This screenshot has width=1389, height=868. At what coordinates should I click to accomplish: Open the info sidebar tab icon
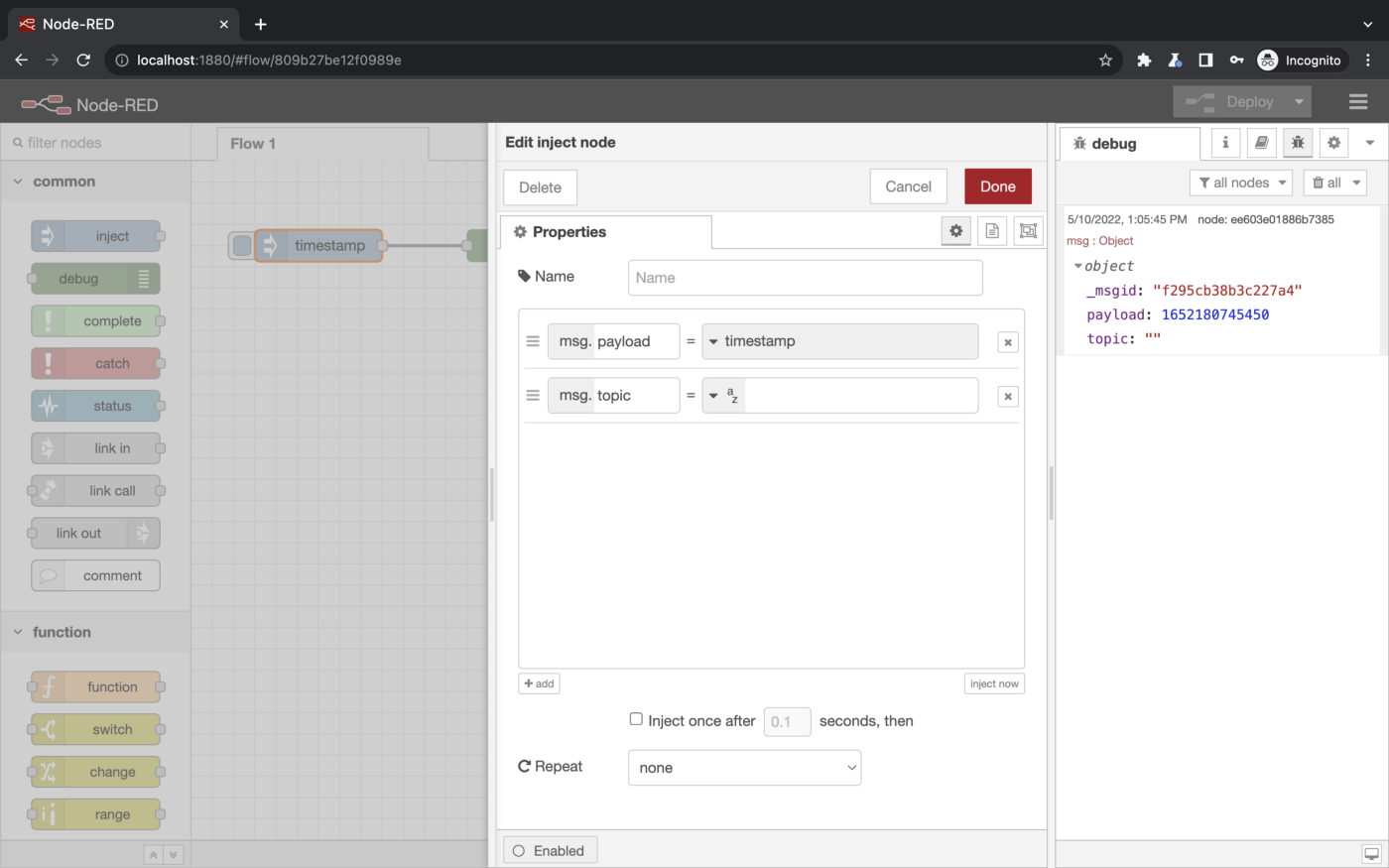click(1225, 143)
